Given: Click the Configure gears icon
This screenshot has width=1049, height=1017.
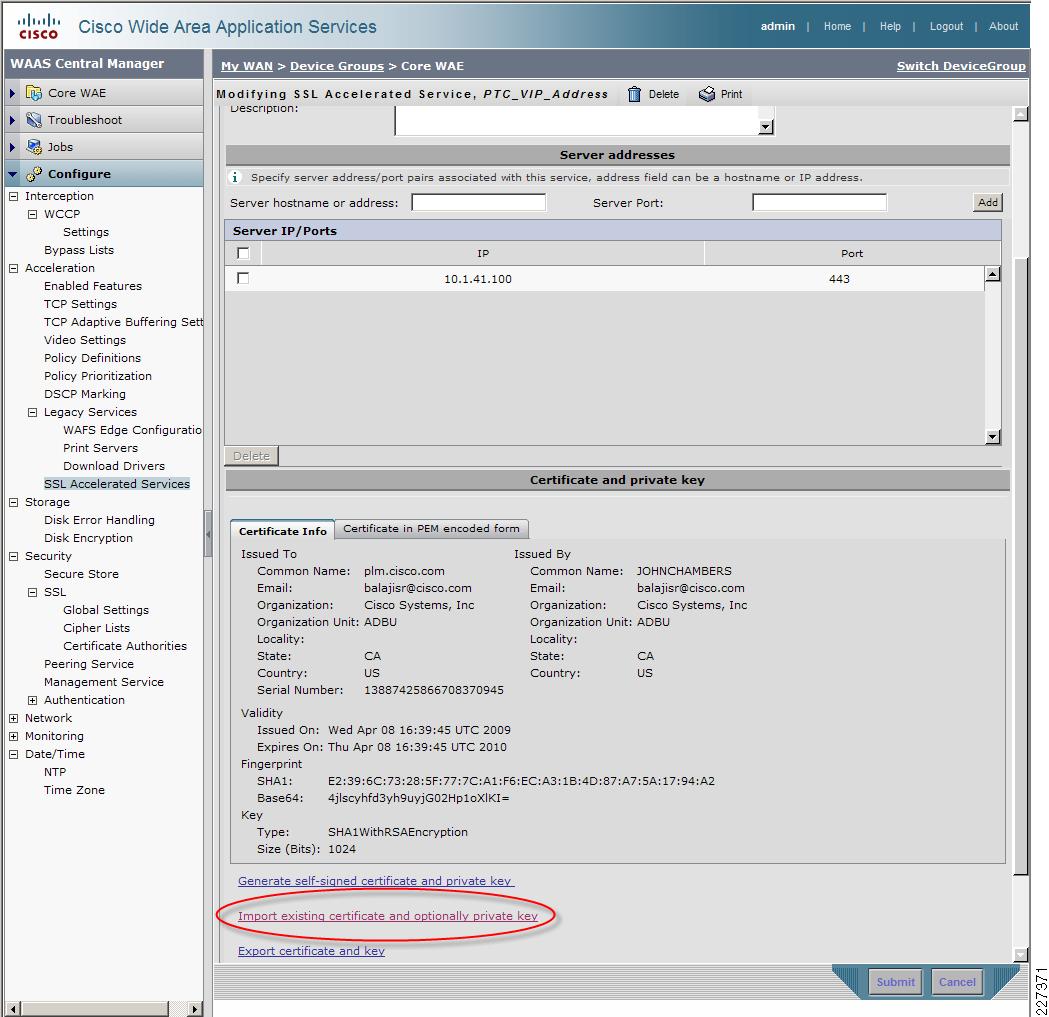Looking at the screenshot, I should pos(33,174).
